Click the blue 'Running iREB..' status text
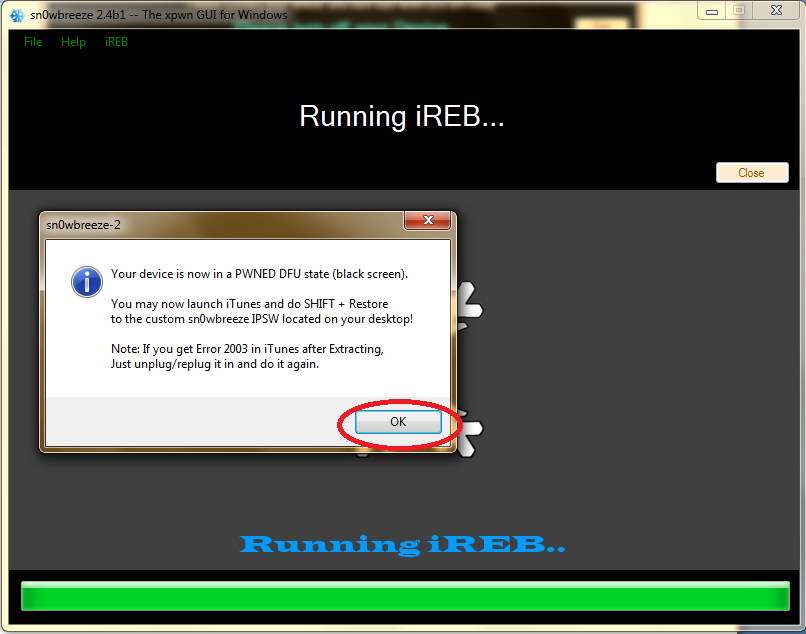This screenshot has height=634, width=806. [x=402, y=545]
